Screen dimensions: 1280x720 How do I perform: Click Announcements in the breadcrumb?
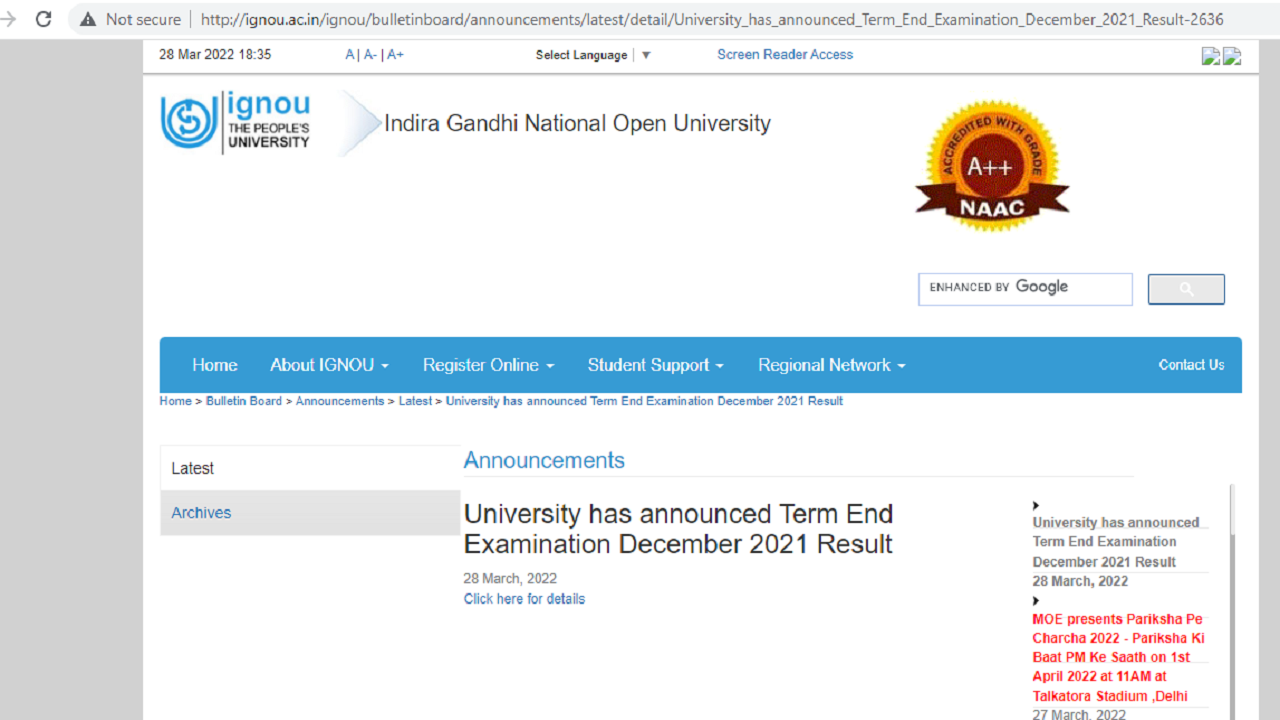[340, 401]
